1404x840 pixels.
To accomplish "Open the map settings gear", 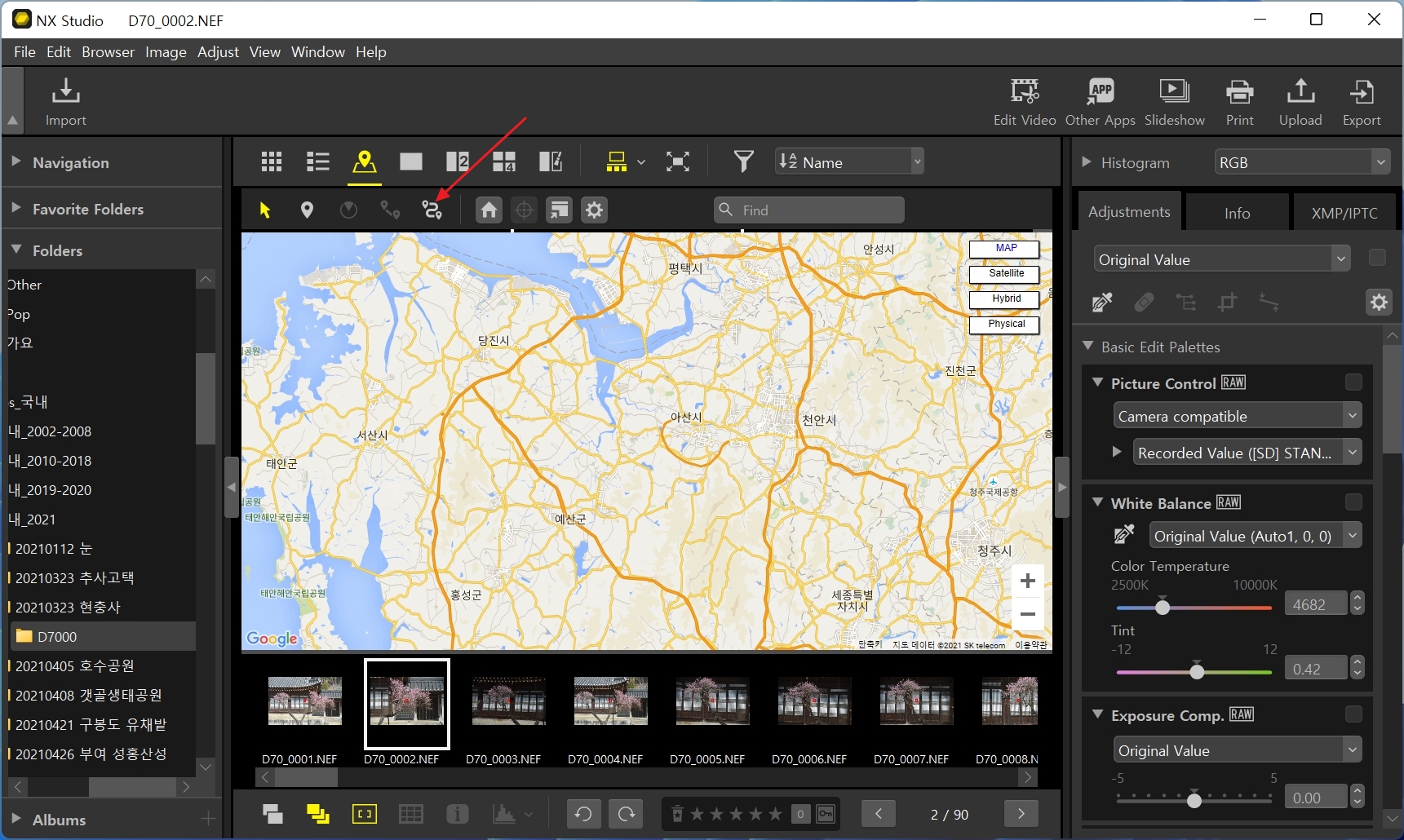I will click(595, 210).
